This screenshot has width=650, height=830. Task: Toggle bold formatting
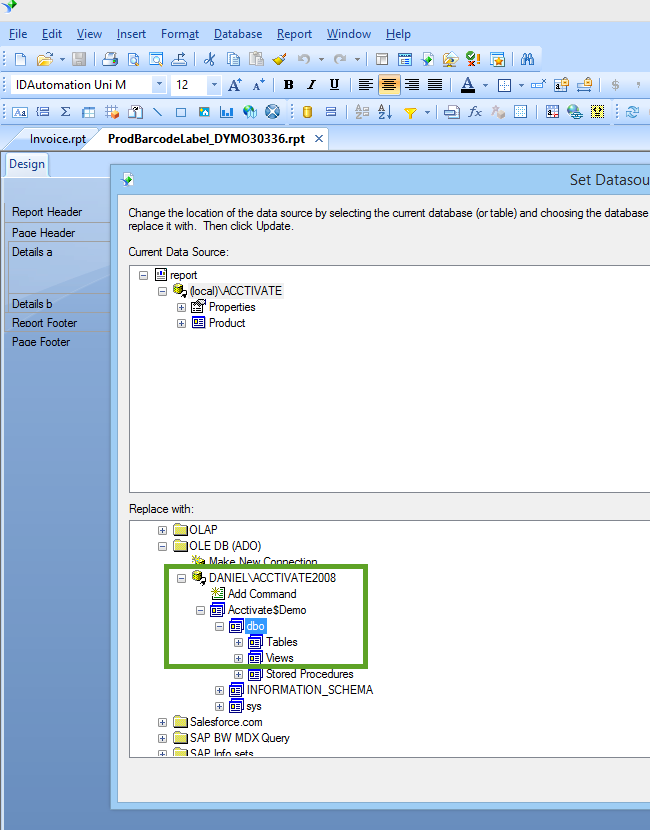pyautogui.click(x=288, y=85)
